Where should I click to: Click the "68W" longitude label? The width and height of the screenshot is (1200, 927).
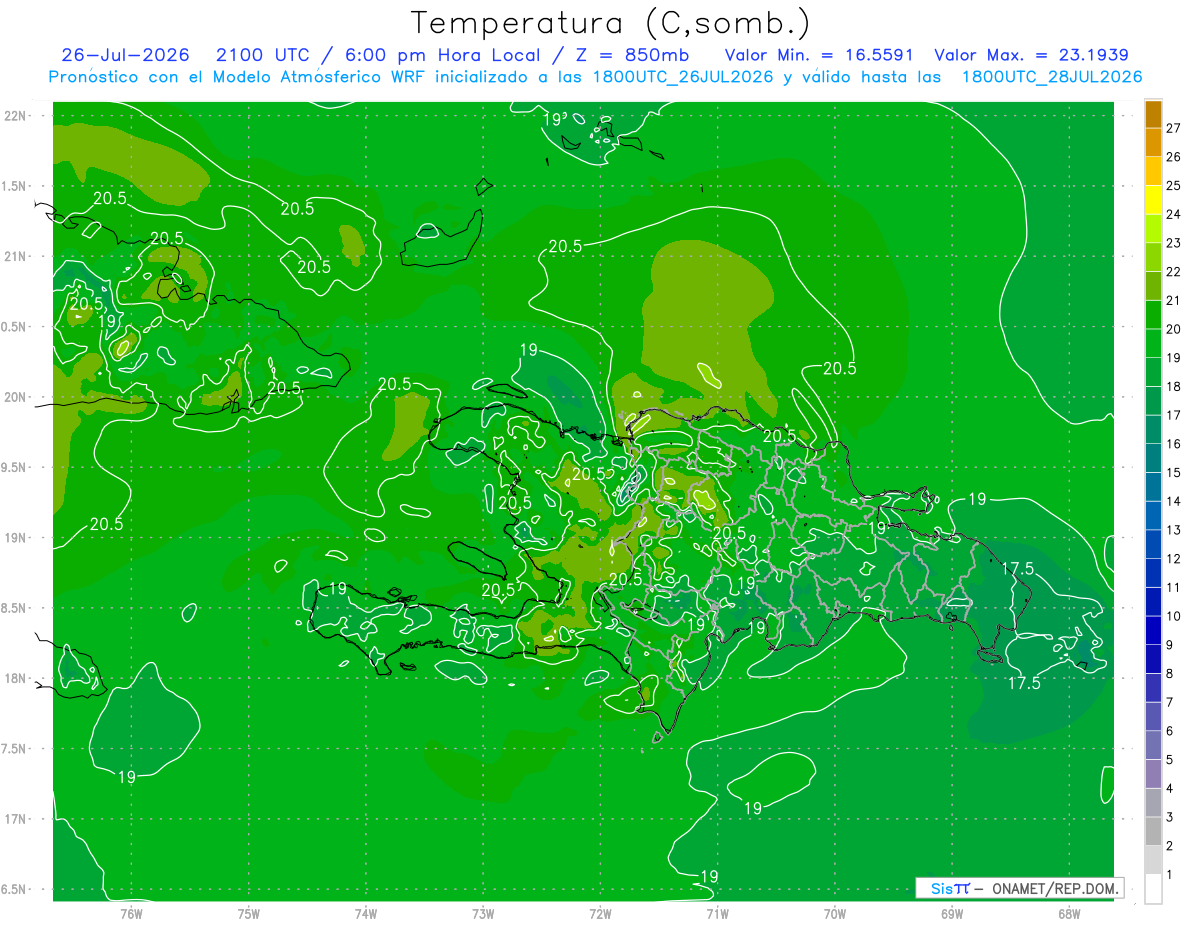[1069, 913]
